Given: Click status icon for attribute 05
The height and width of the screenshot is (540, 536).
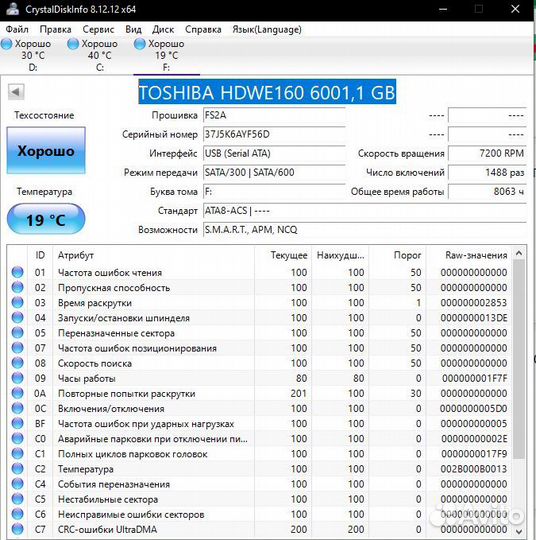Looking at the screenshot, I should click(x=18, y=333).
